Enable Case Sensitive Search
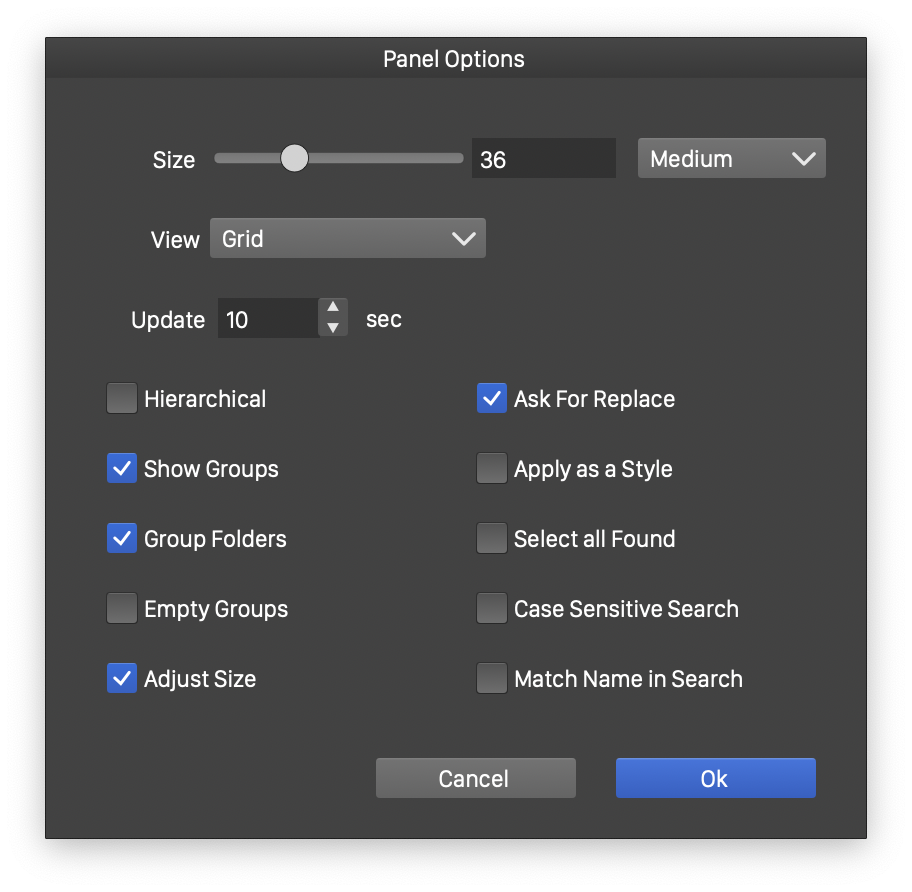 pos(492,609)
